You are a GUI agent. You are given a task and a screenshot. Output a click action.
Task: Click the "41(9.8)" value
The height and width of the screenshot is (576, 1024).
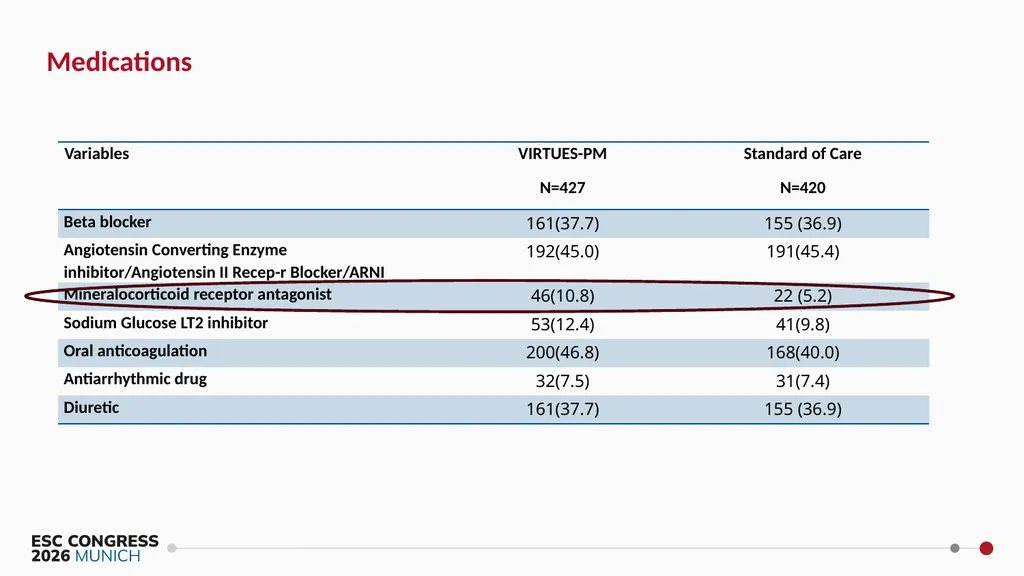[803, 325]
